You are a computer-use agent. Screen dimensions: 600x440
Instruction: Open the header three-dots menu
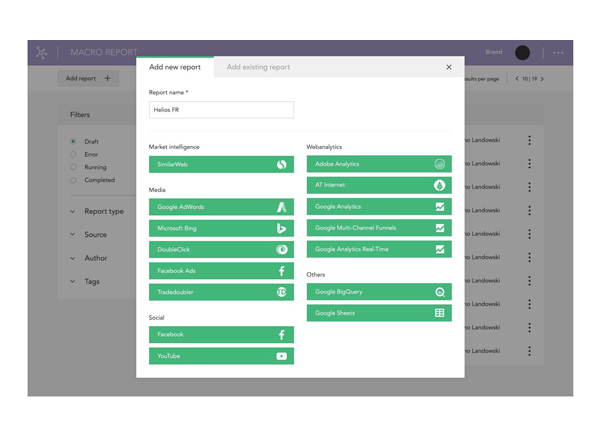pyautogui.click(x=558, y=53)
